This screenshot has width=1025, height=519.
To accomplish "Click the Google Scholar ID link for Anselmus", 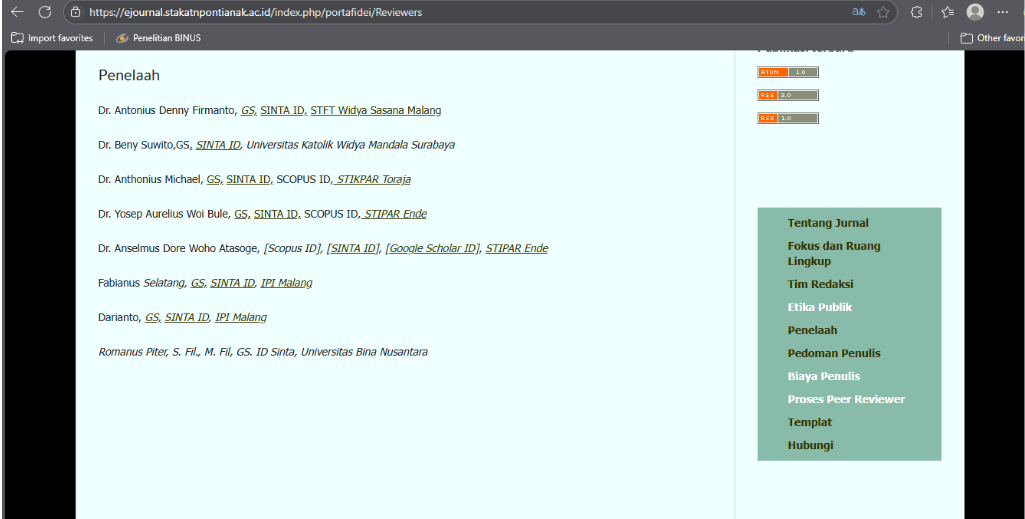I will click(x=432, y=248).
